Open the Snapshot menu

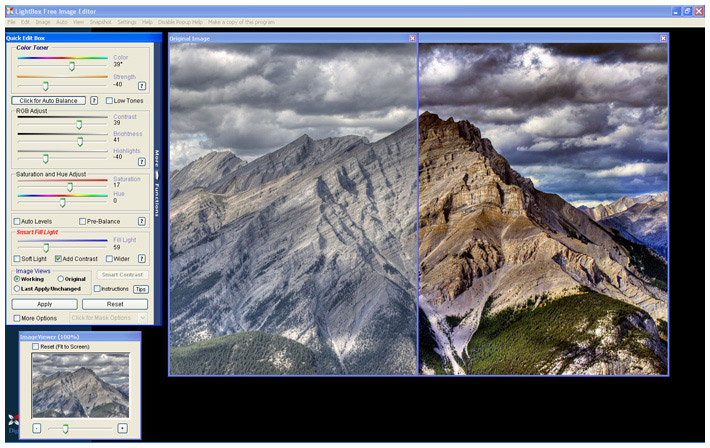click(99, 22)
